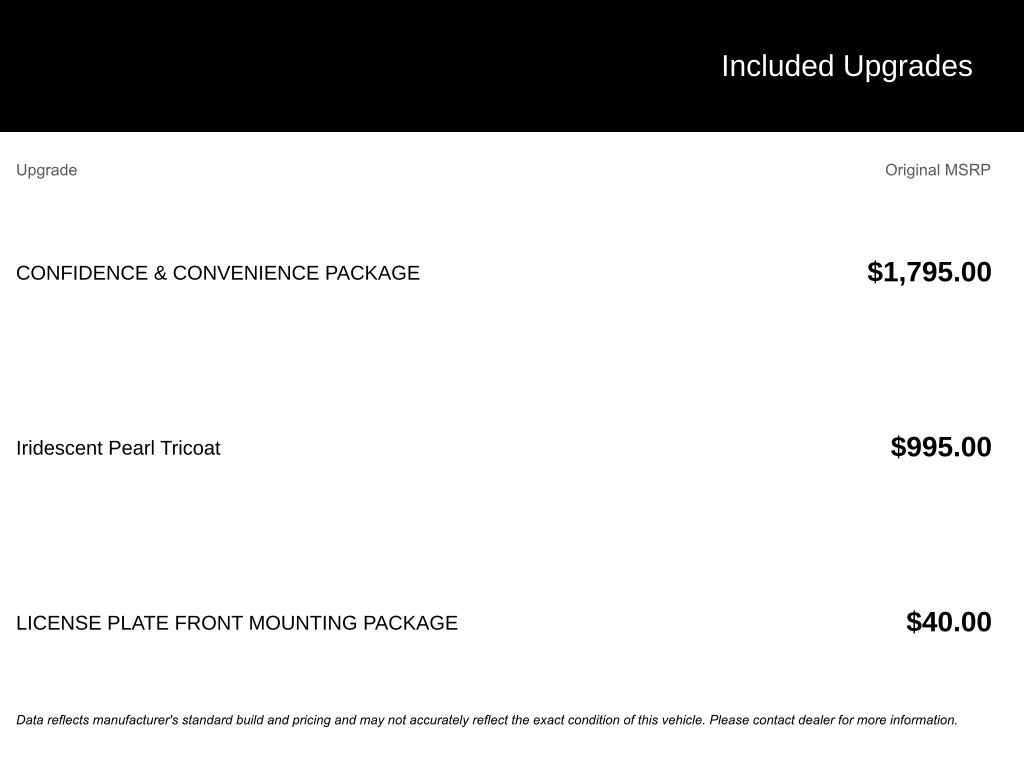Select the License Plate Front Mounting Package name
Screen dimensions: 1024x768
click(x=237, y=623)
